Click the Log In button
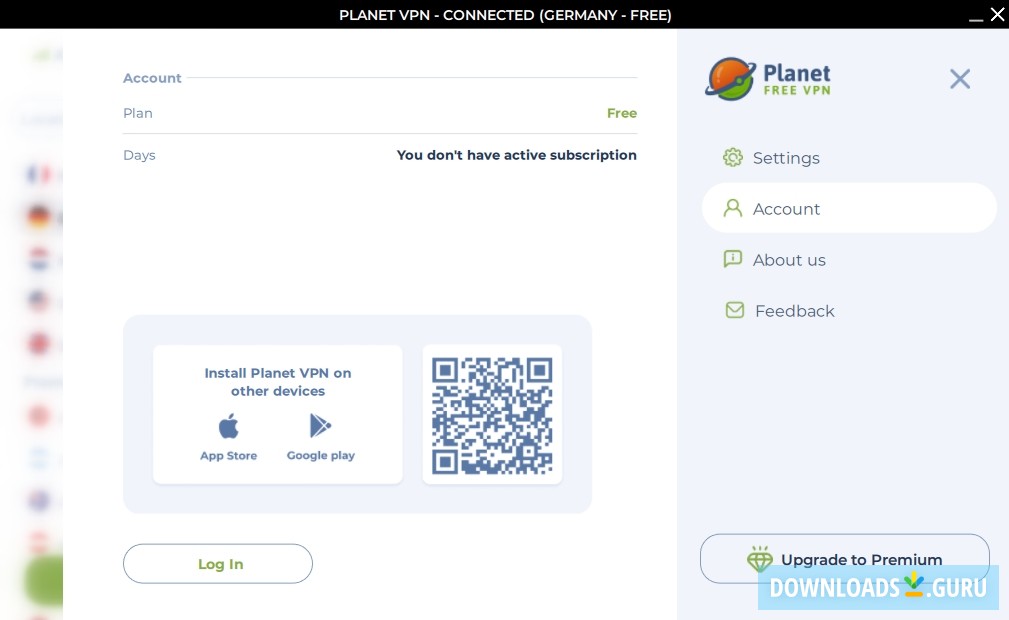The width and height of the screenshot is (1009, 620). click(218, 563)
